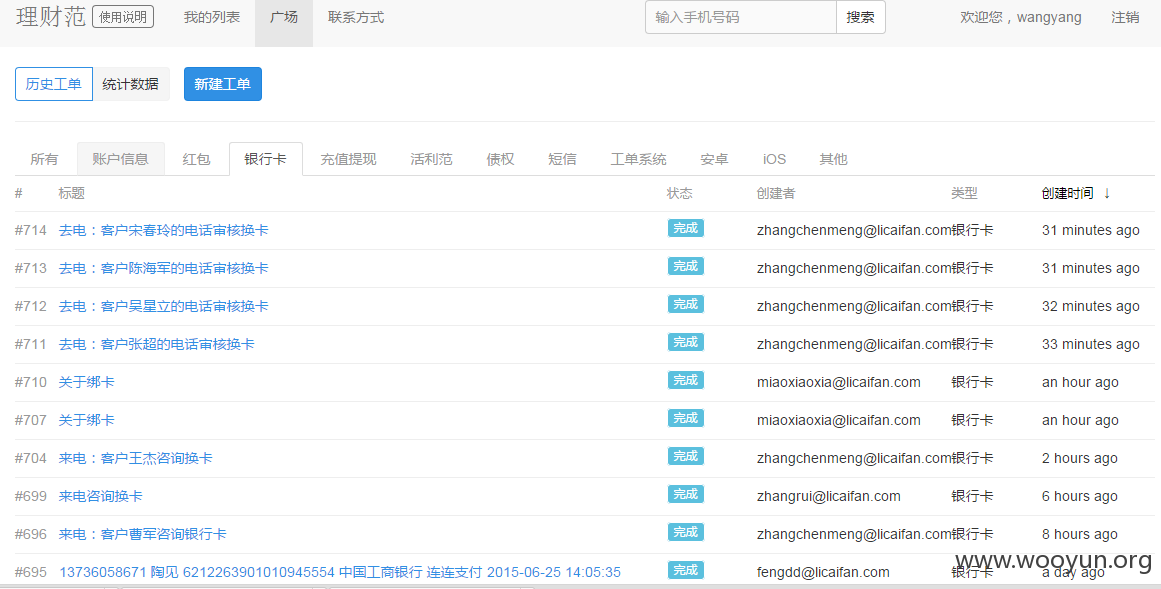Click the 2 hours ago timestamp
Image resolution: width=1161 pixels, height=589 pixels.
coord(1080,459)
